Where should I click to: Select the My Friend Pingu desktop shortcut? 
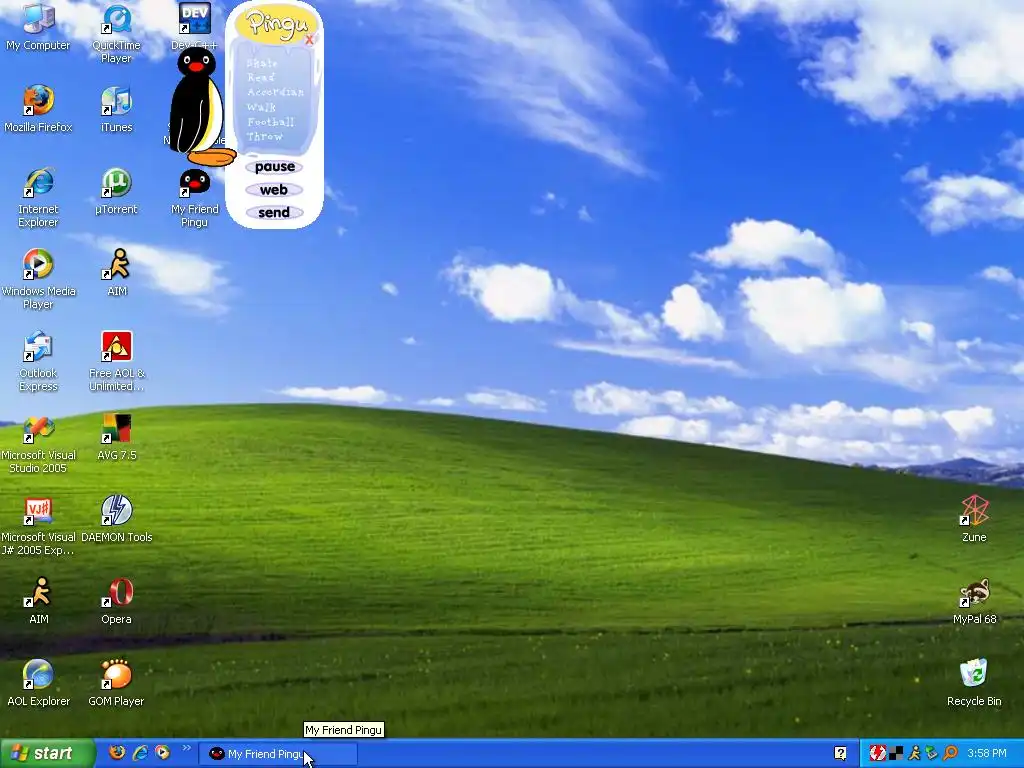point(195,198)
